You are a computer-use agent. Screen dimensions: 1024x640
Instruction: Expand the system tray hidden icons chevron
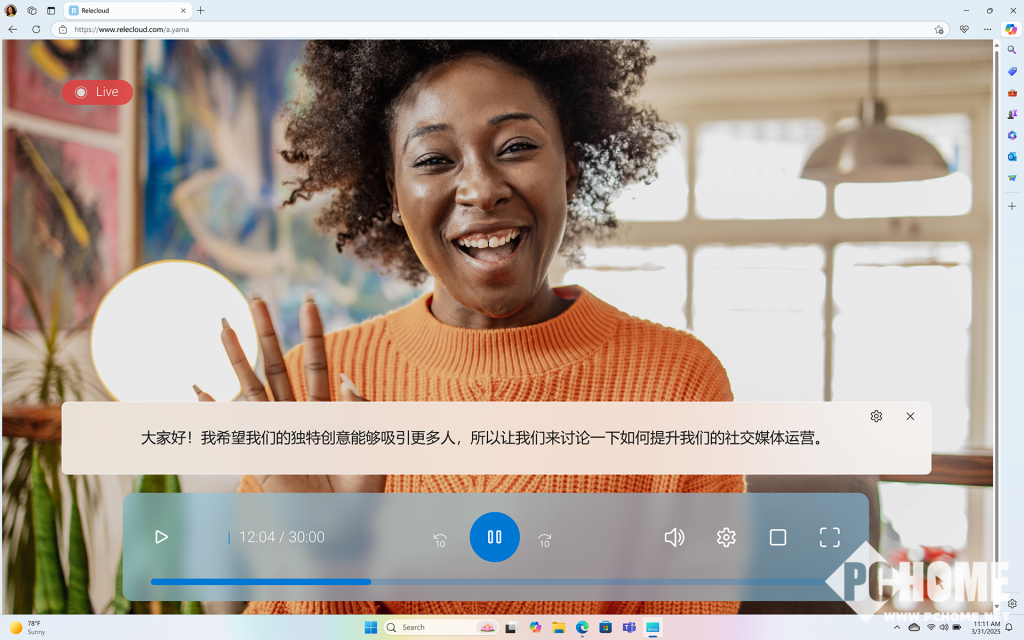[896, 627]
